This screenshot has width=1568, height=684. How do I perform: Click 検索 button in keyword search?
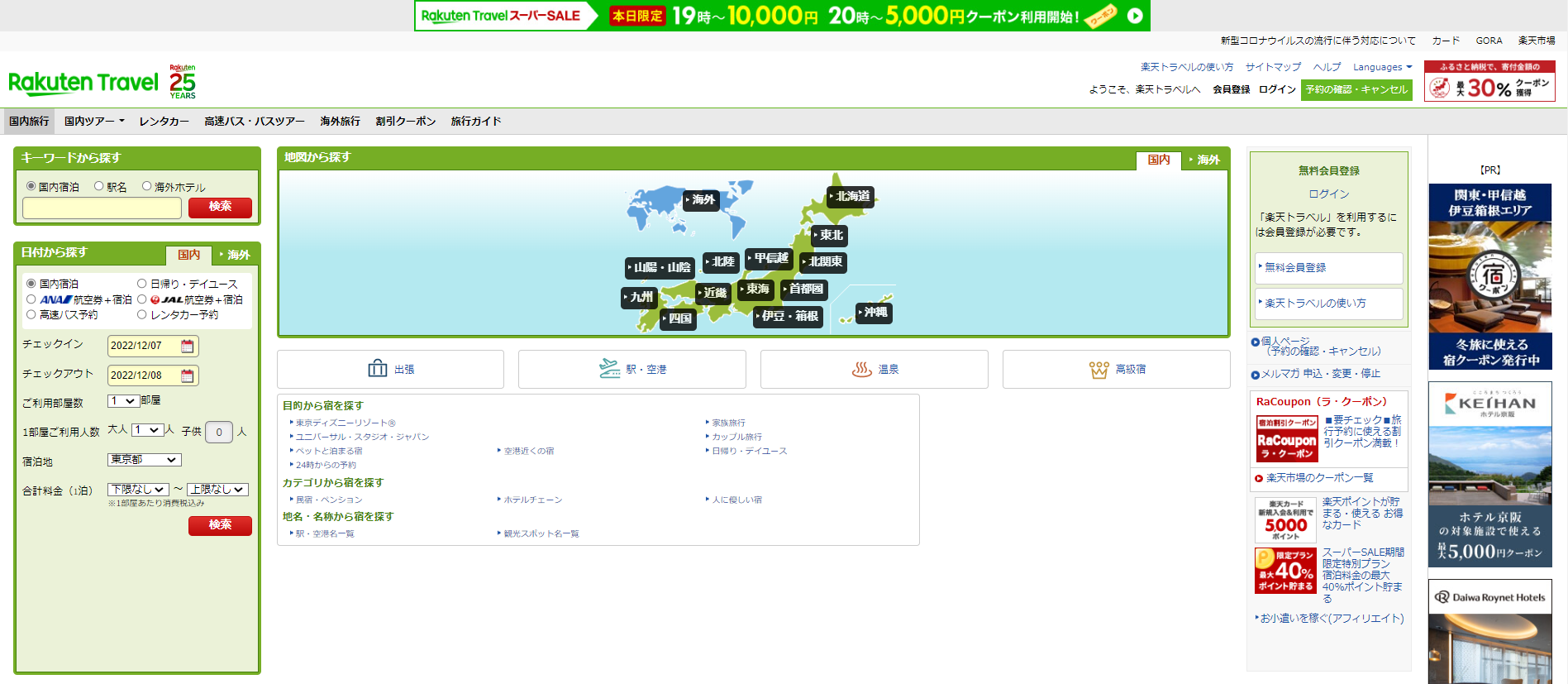(220, 208)
